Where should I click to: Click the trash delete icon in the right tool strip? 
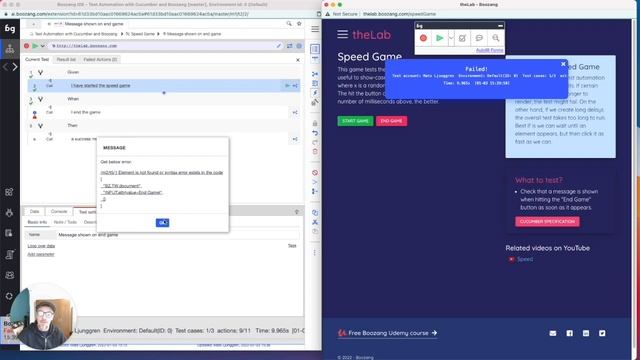(315, 151)
